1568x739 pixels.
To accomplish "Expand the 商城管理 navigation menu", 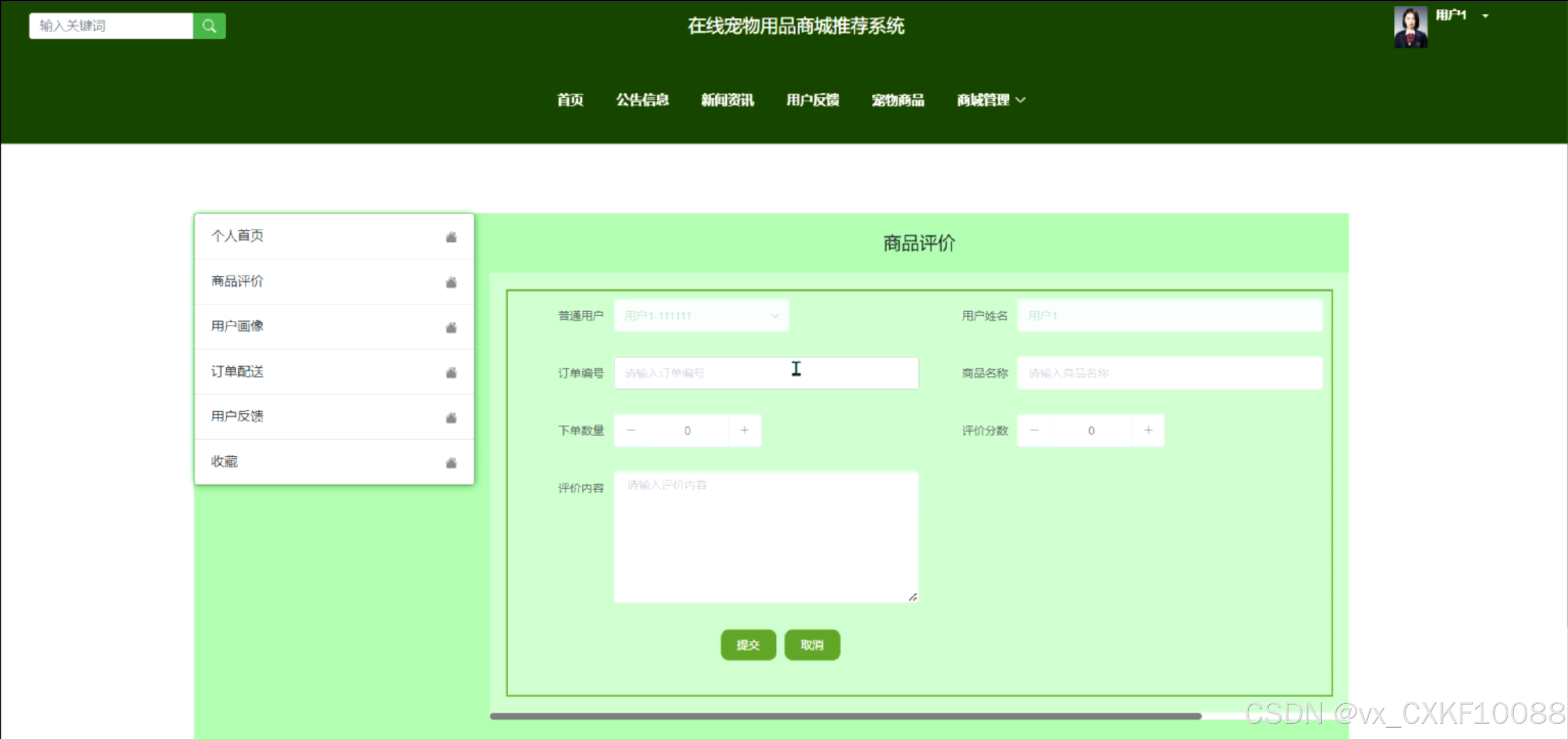I will [990, 100].
